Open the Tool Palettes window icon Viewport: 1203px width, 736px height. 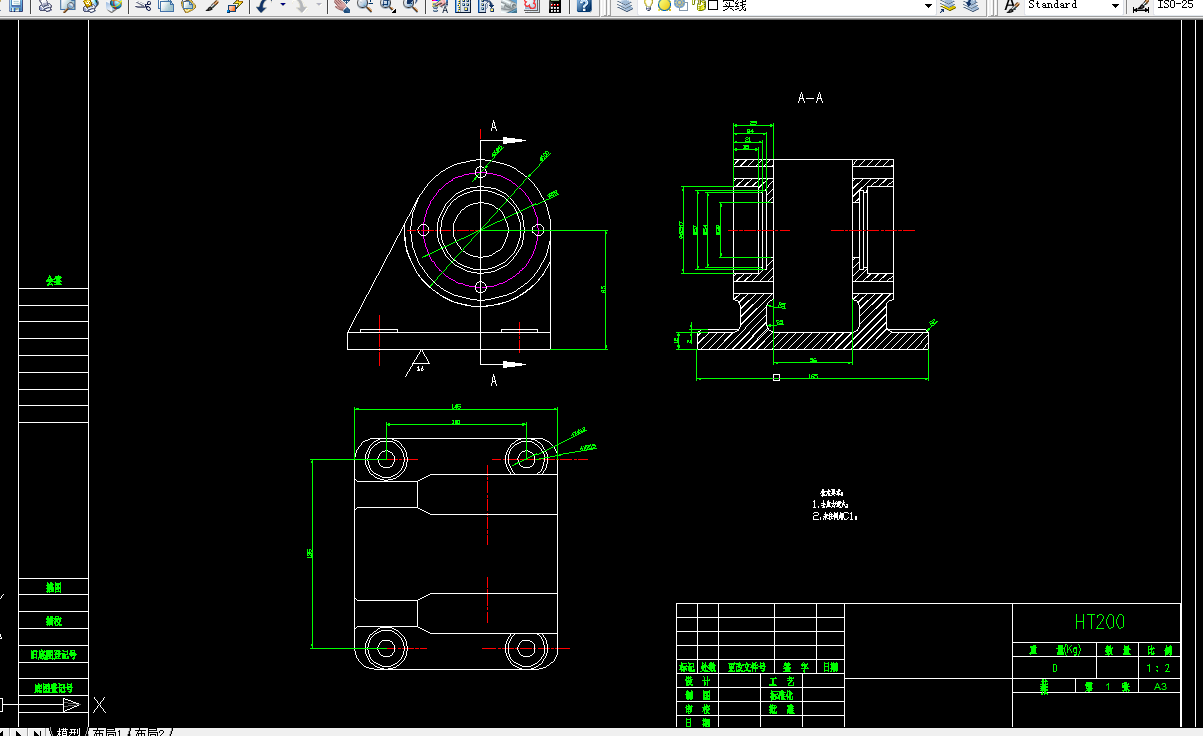coord(485,6)
